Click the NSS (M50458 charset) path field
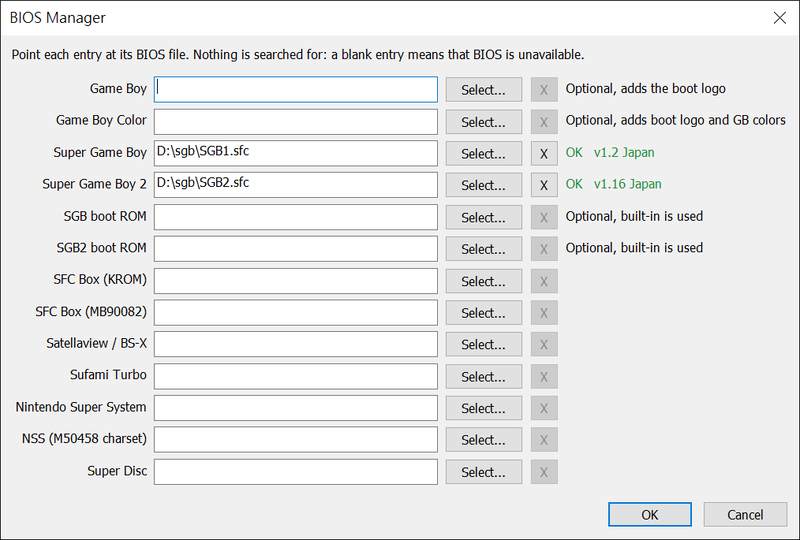800x540 pixels. (x=296, y=439)
